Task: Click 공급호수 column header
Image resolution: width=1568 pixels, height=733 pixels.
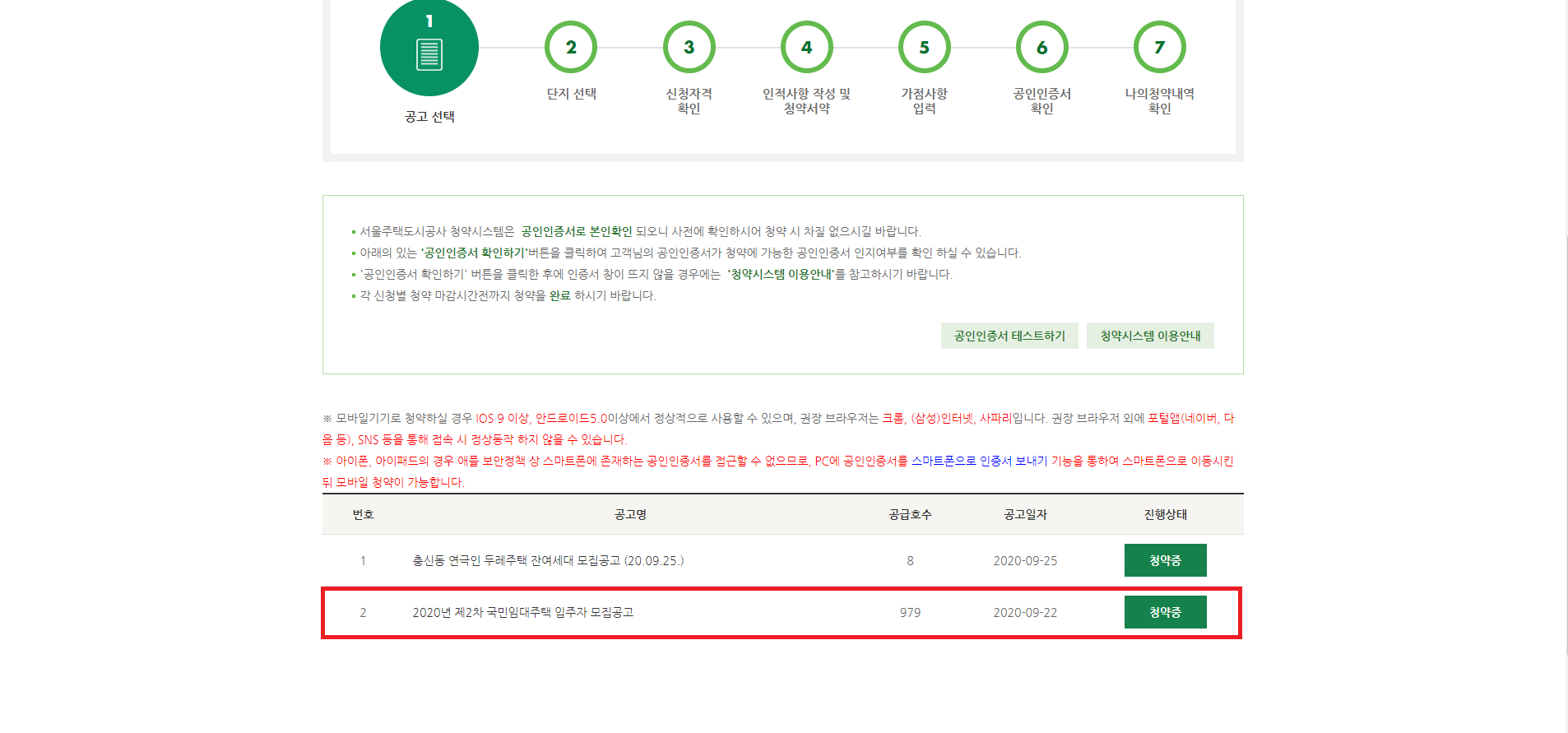Action: coord(910,514)
